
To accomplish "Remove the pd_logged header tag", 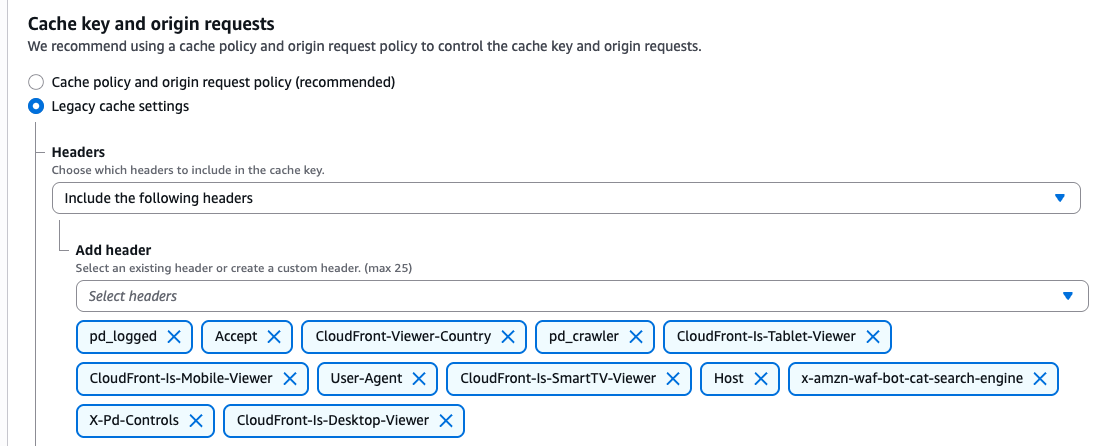I will pos(174,337).
